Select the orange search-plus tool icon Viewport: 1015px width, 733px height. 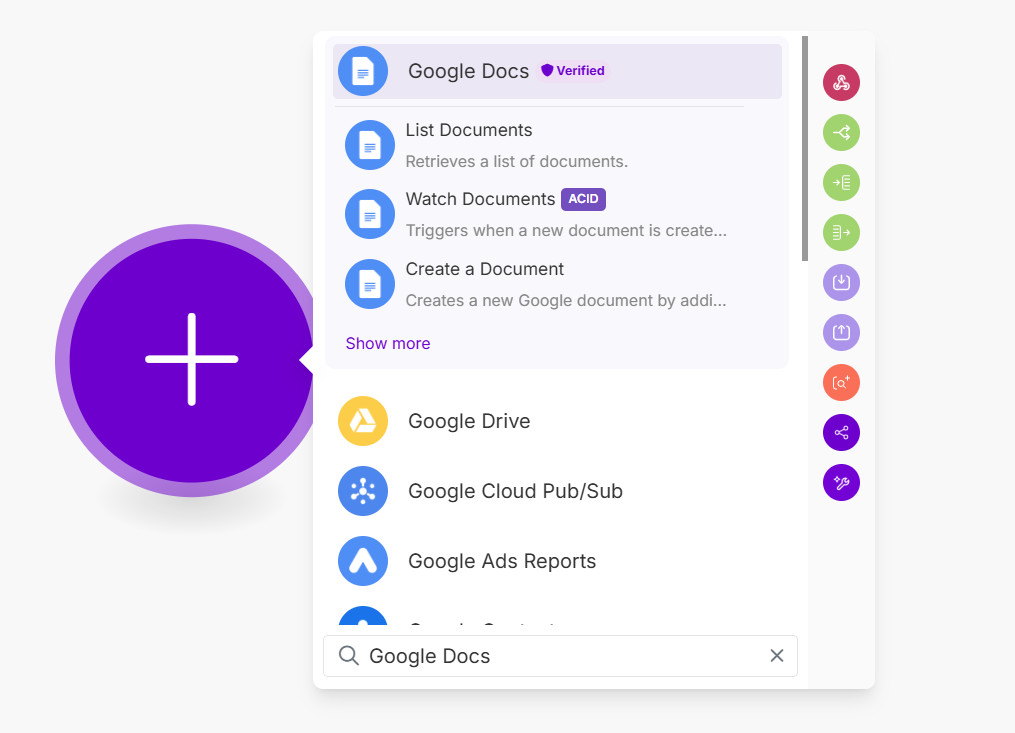point(842,383)
